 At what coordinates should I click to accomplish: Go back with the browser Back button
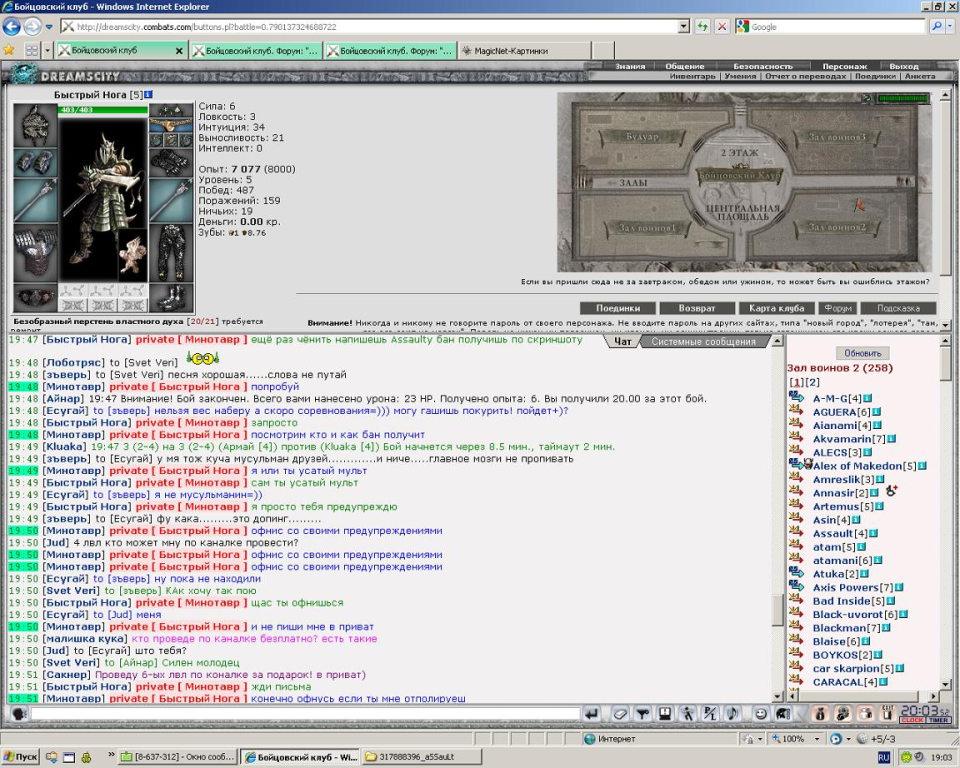(x=12, y=26)
